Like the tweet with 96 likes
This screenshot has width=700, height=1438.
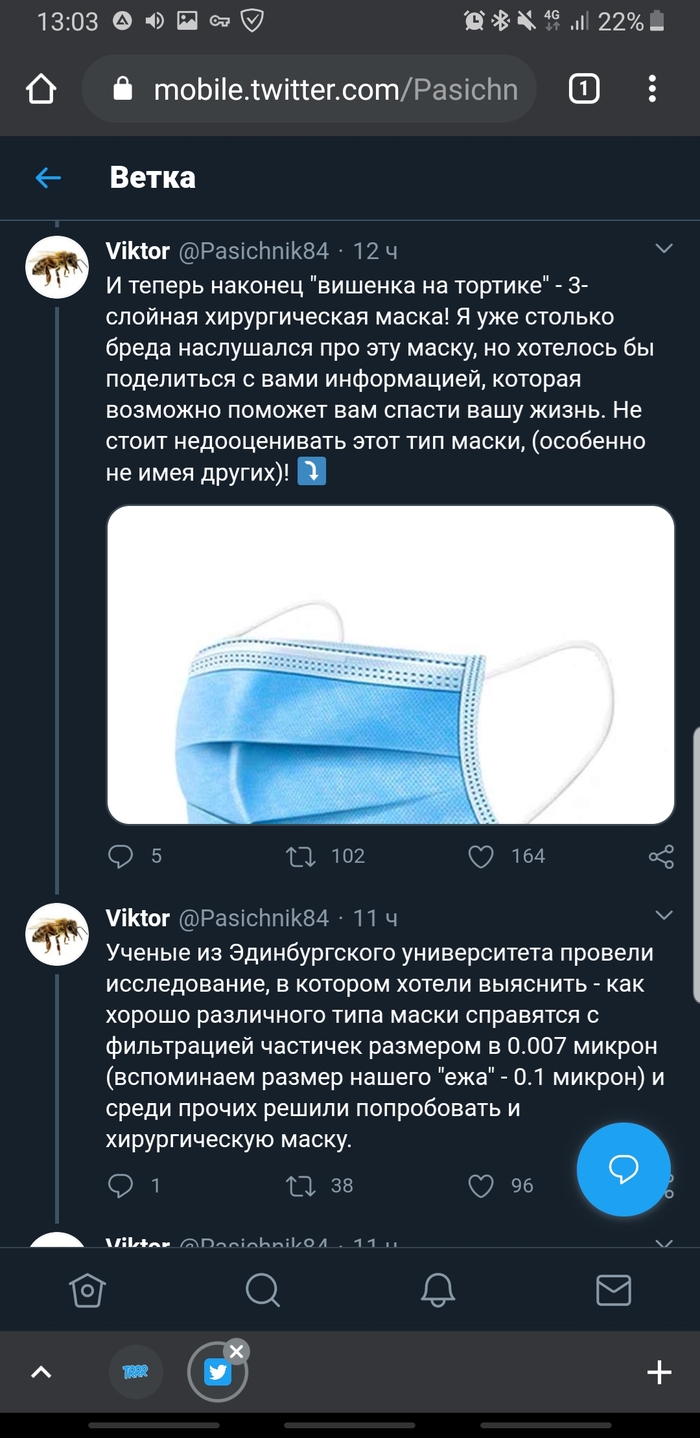(481, 1186)
